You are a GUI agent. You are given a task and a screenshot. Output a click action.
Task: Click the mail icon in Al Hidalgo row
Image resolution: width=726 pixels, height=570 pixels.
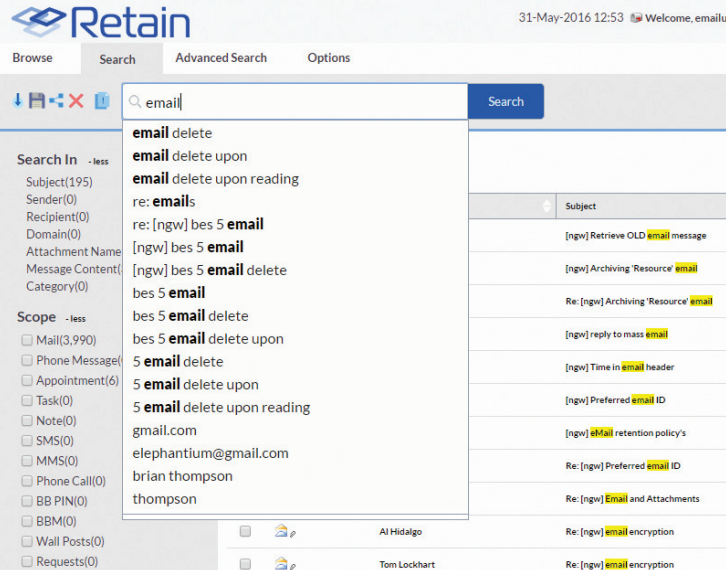[281, 531]
